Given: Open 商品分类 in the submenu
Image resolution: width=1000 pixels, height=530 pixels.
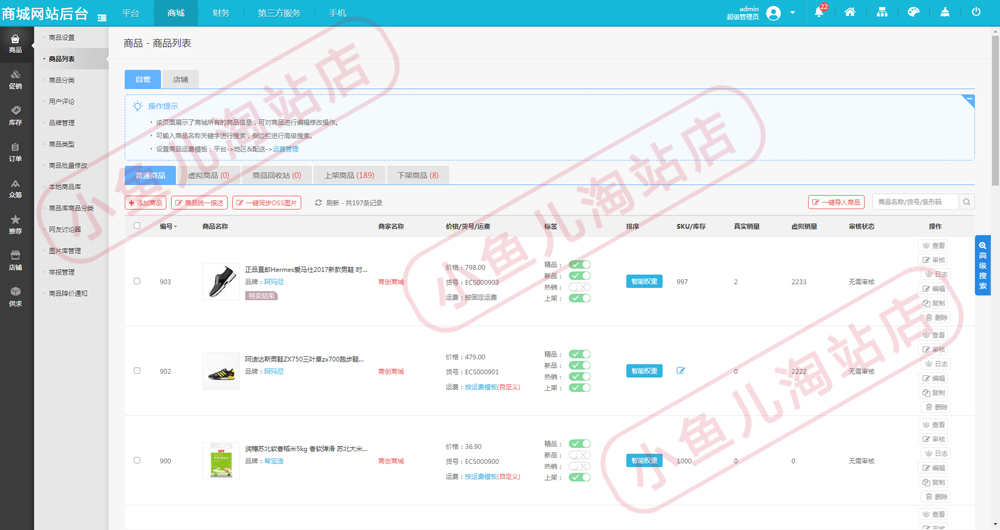Looking at the screenshot, I should (62, 80).
